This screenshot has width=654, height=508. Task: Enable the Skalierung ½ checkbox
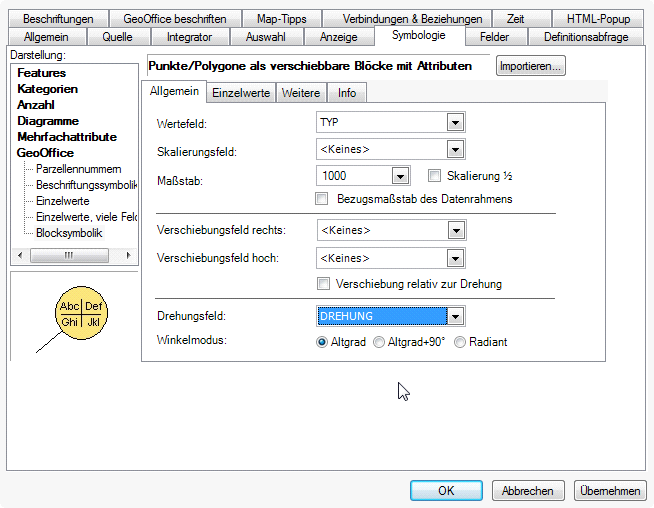(434, 175)
